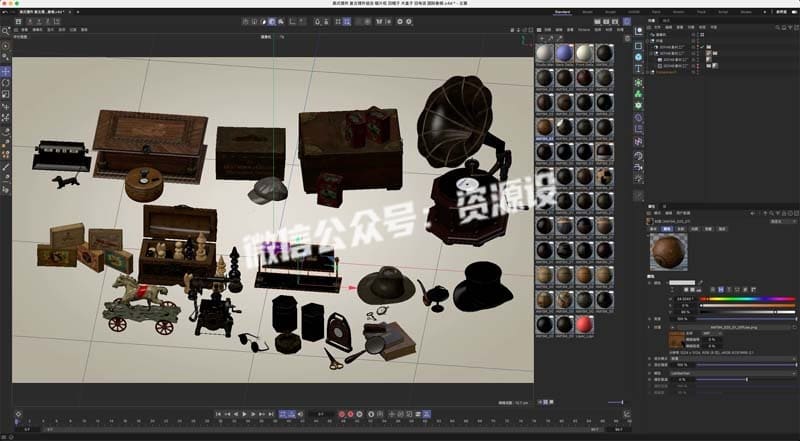Image resolution: width=800 pixels, height=441 pixels.
Task: Switch to the Model layout tab
Action: tap(587, 12)
